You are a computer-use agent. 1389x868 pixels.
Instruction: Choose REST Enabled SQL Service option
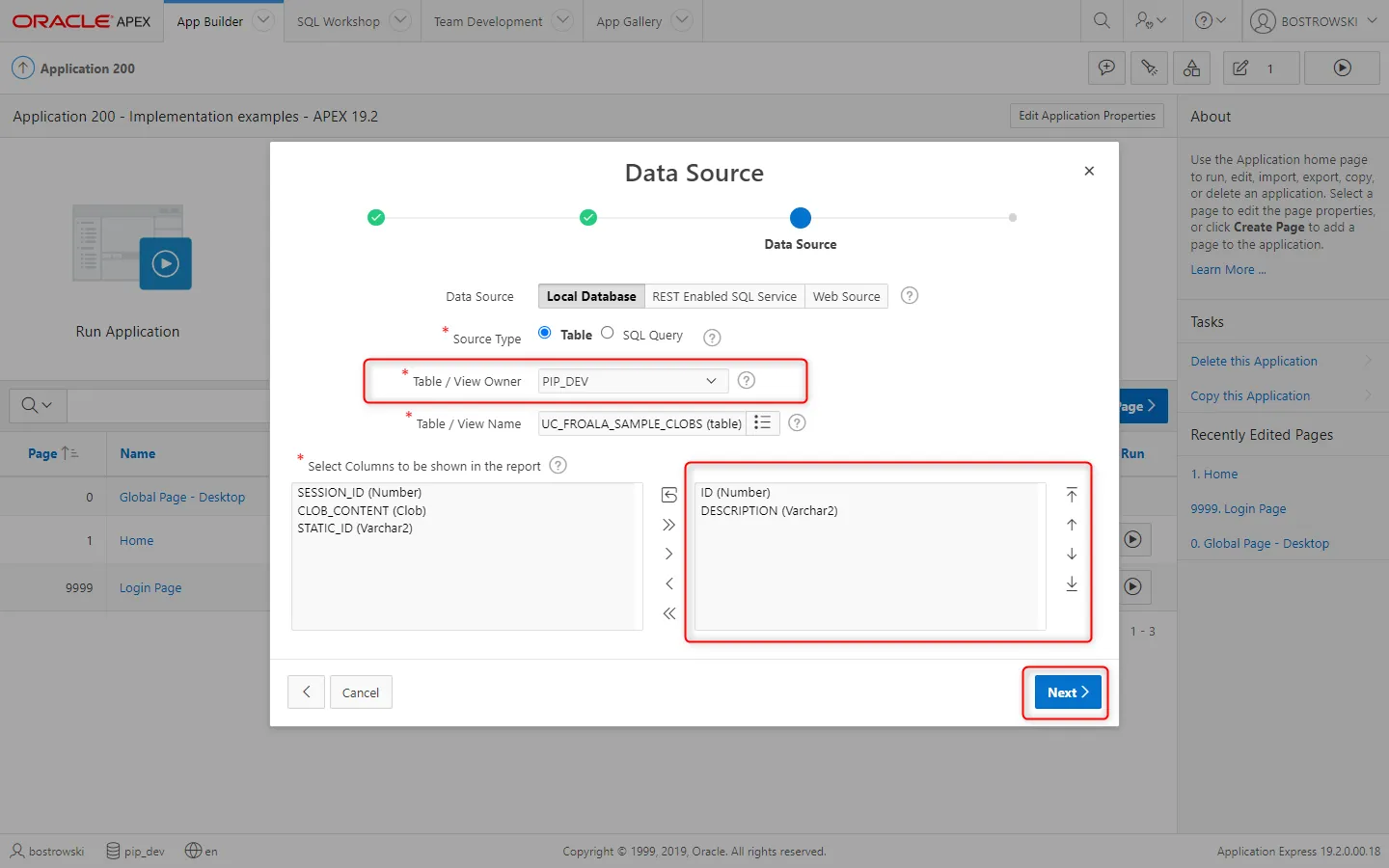tap(723, 296)
